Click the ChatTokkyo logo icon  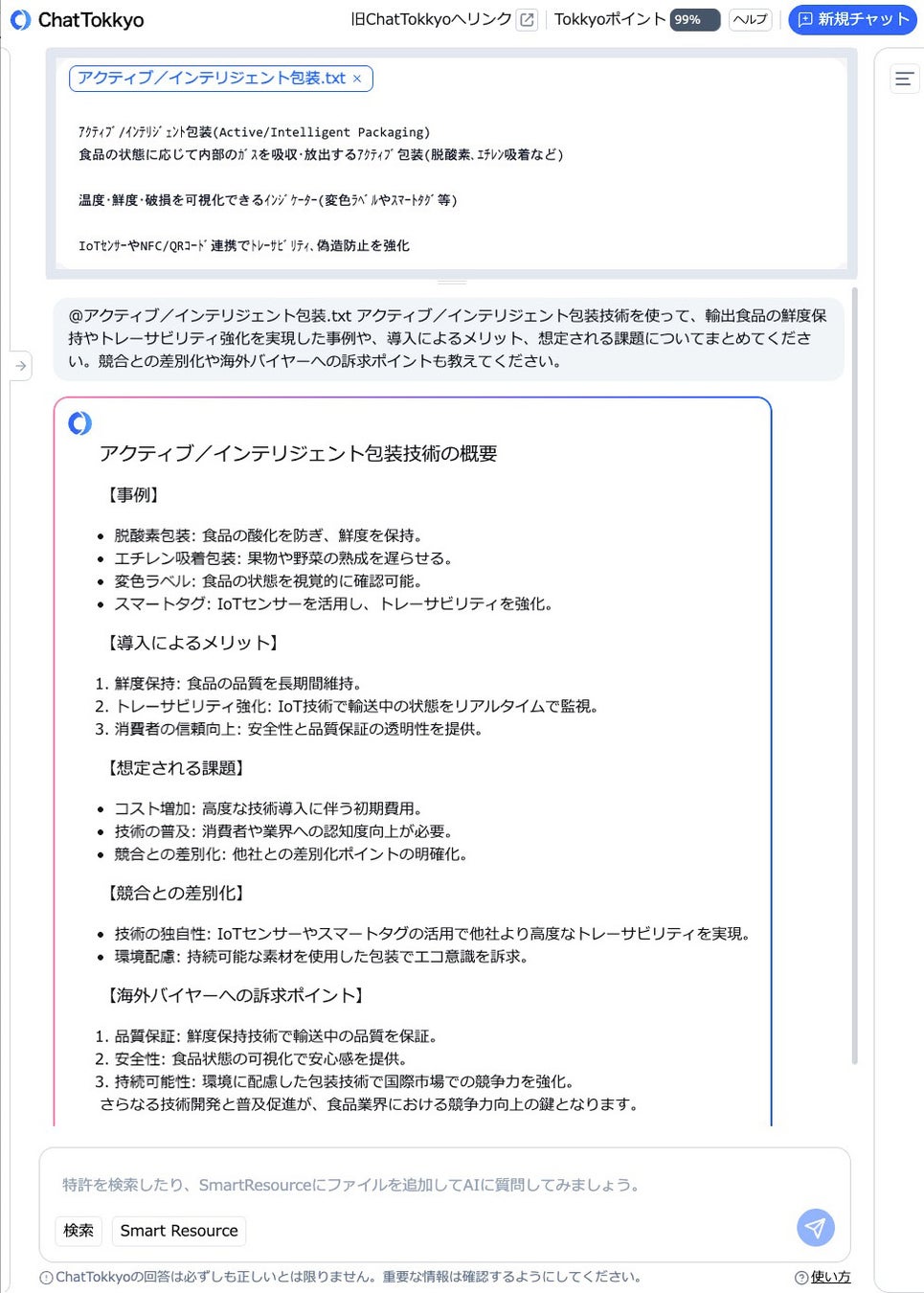pos(20,20)
